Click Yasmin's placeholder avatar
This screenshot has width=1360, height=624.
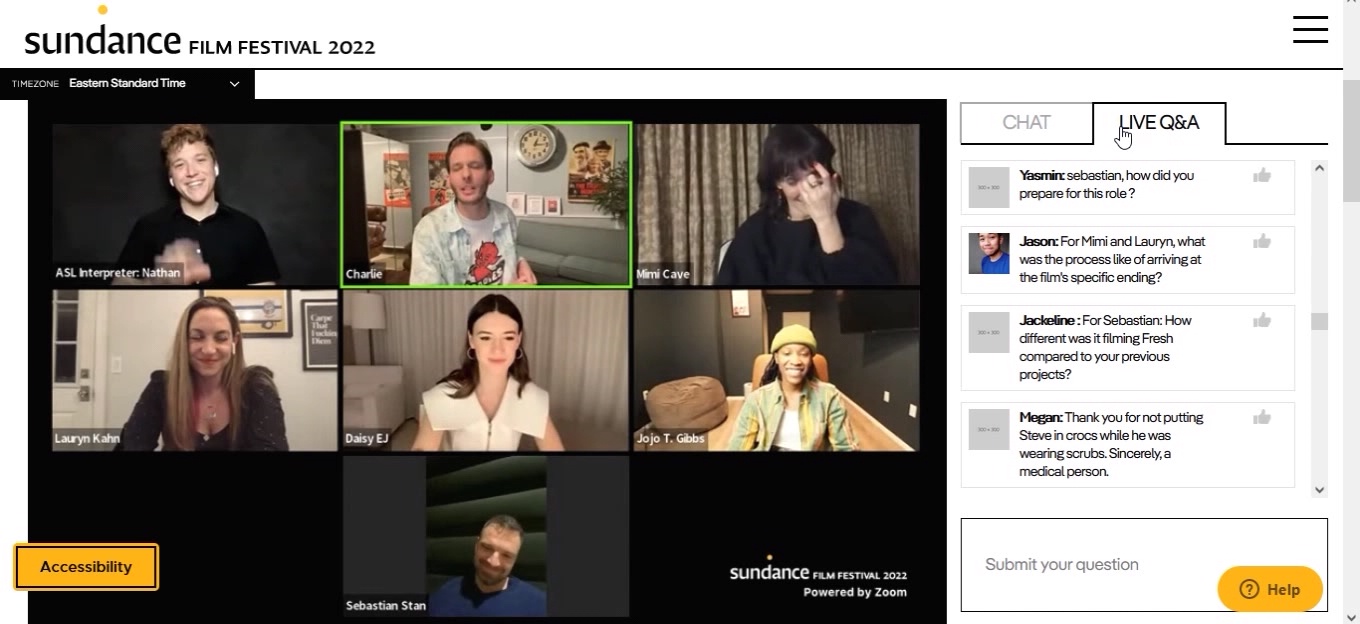pos(988,187)
